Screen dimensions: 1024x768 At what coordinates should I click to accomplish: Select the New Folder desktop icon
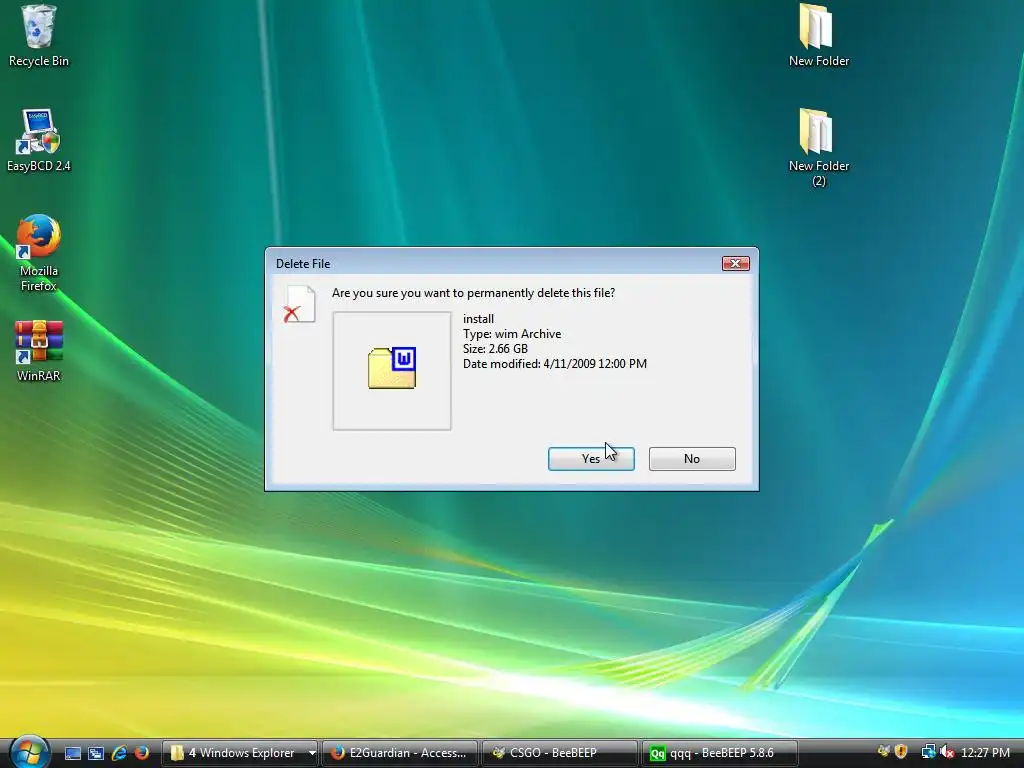(x=818, y=36)
